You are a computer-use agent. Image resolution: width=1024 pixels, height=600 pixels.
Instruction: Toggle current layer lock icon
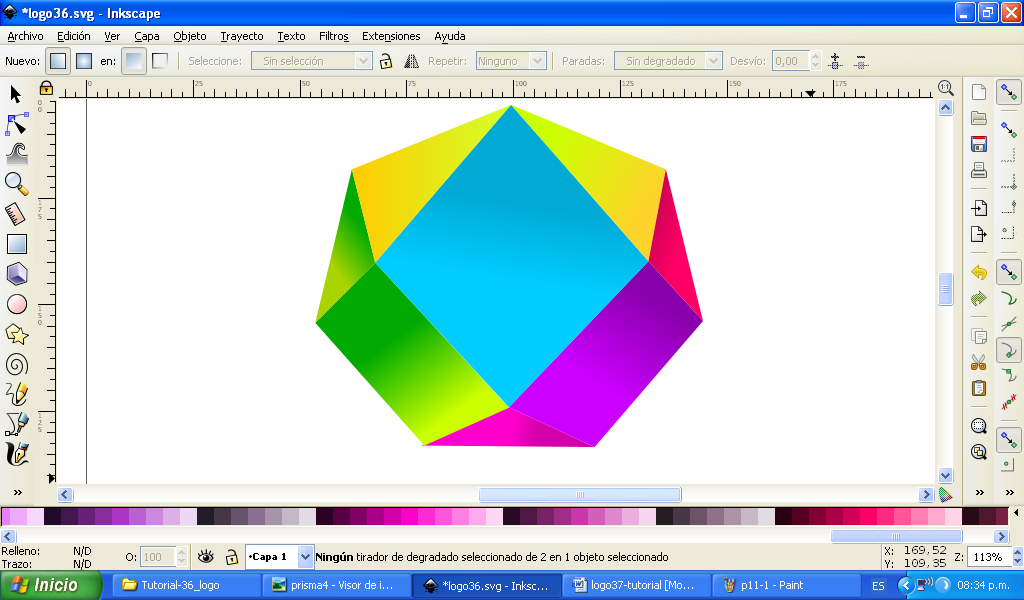(x=232, y=556)
